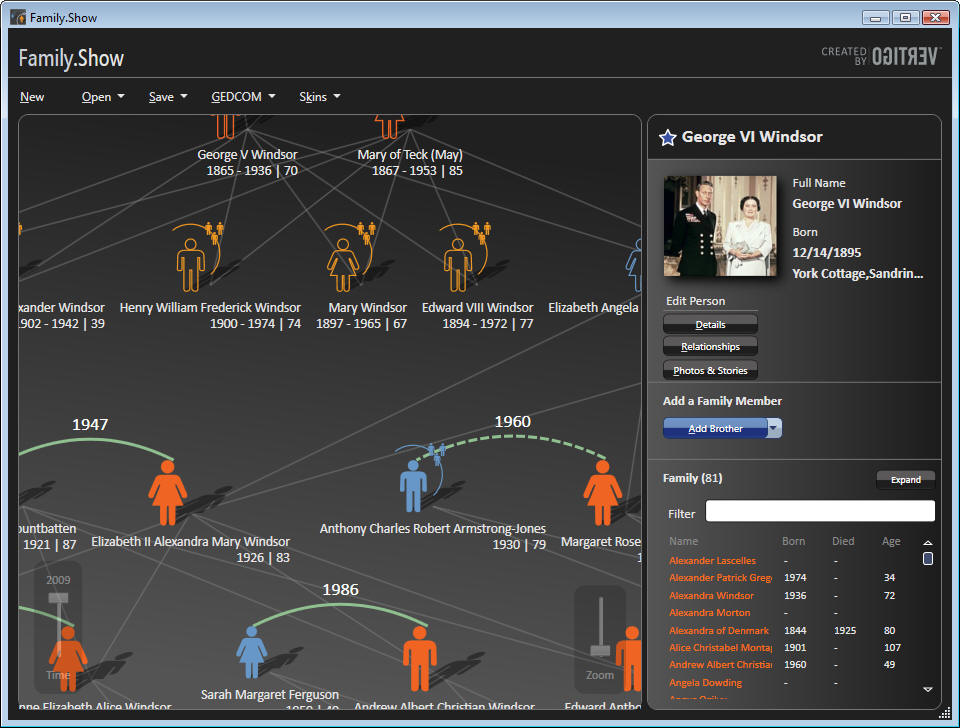Click the Family (81) heading
The image size is (960, 728).
[x=692, y=478]
